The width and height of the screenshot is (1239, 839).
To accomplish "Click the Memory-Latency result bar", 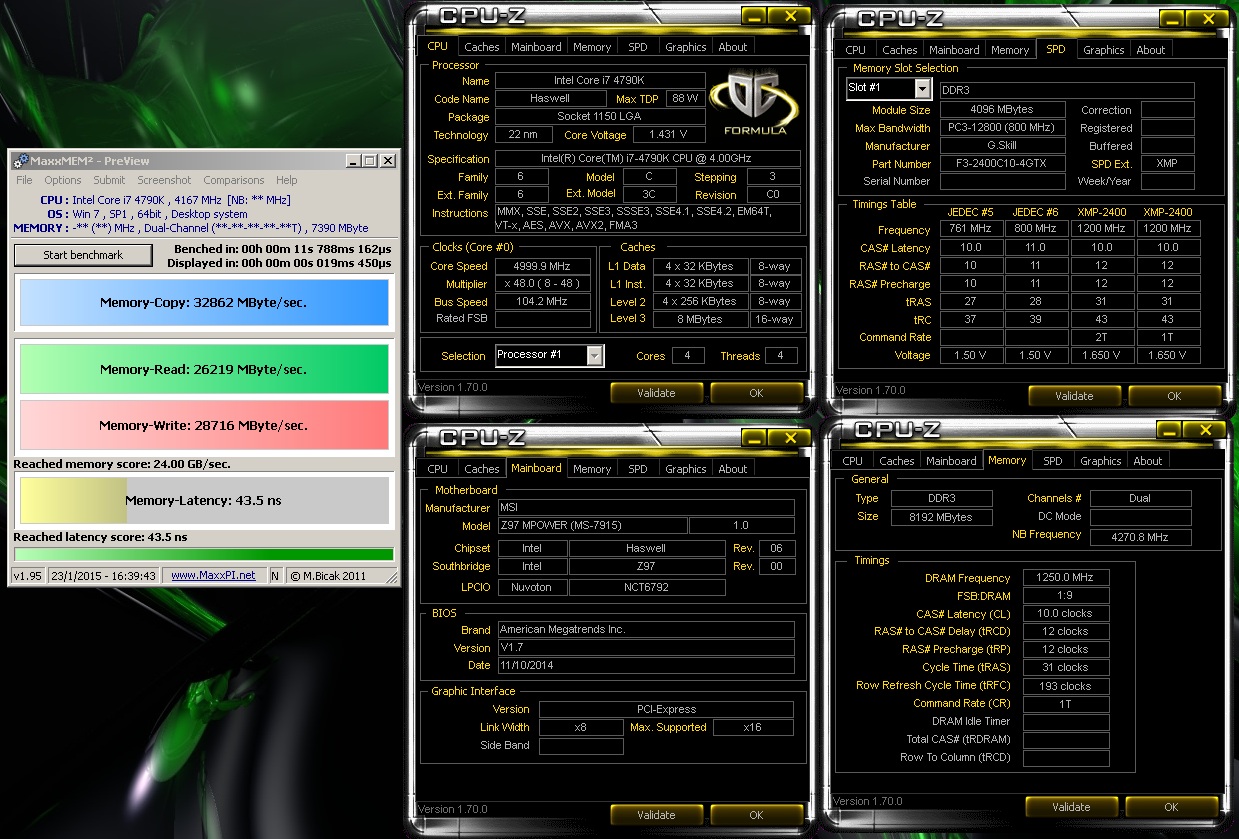I will pos(204,500).
